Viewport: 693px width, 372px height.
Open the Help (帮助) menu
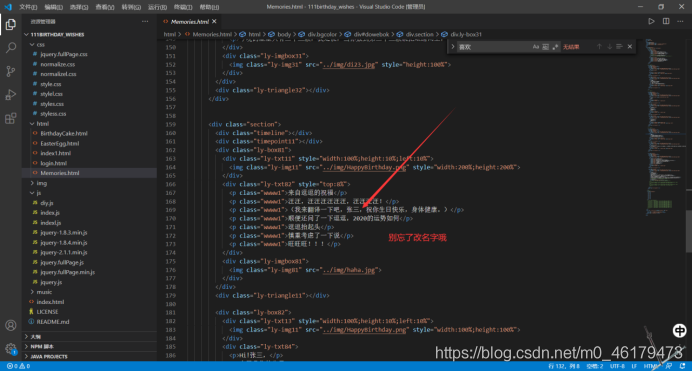click(209, 7)
